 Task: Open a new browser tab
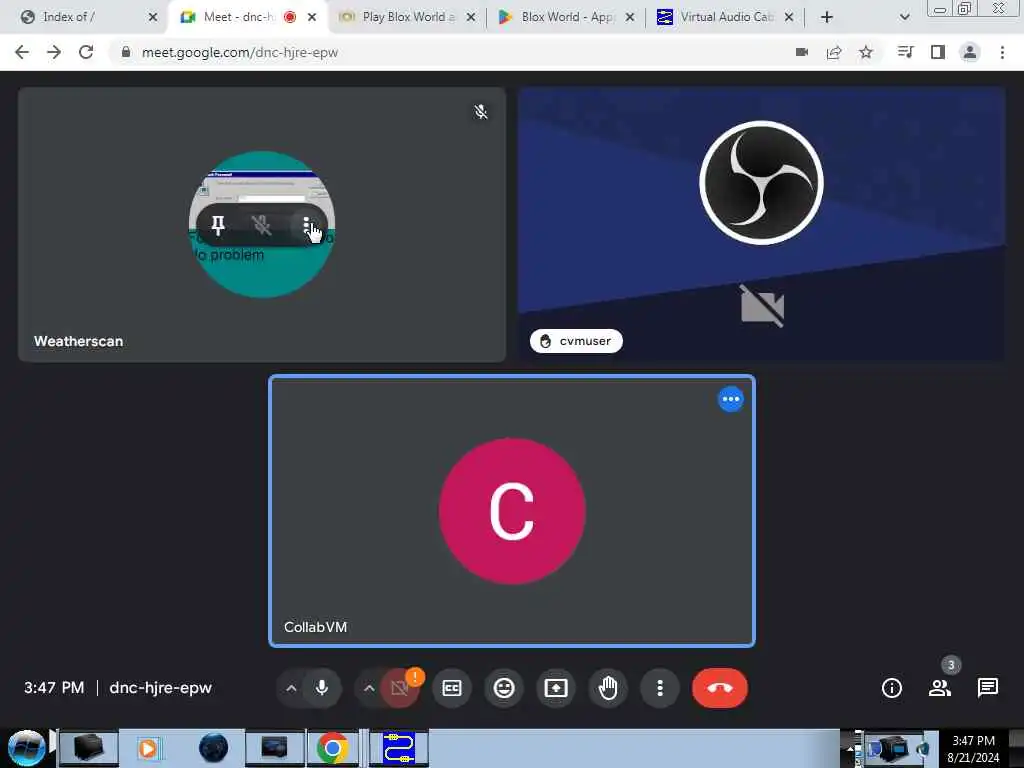(827, 18)
